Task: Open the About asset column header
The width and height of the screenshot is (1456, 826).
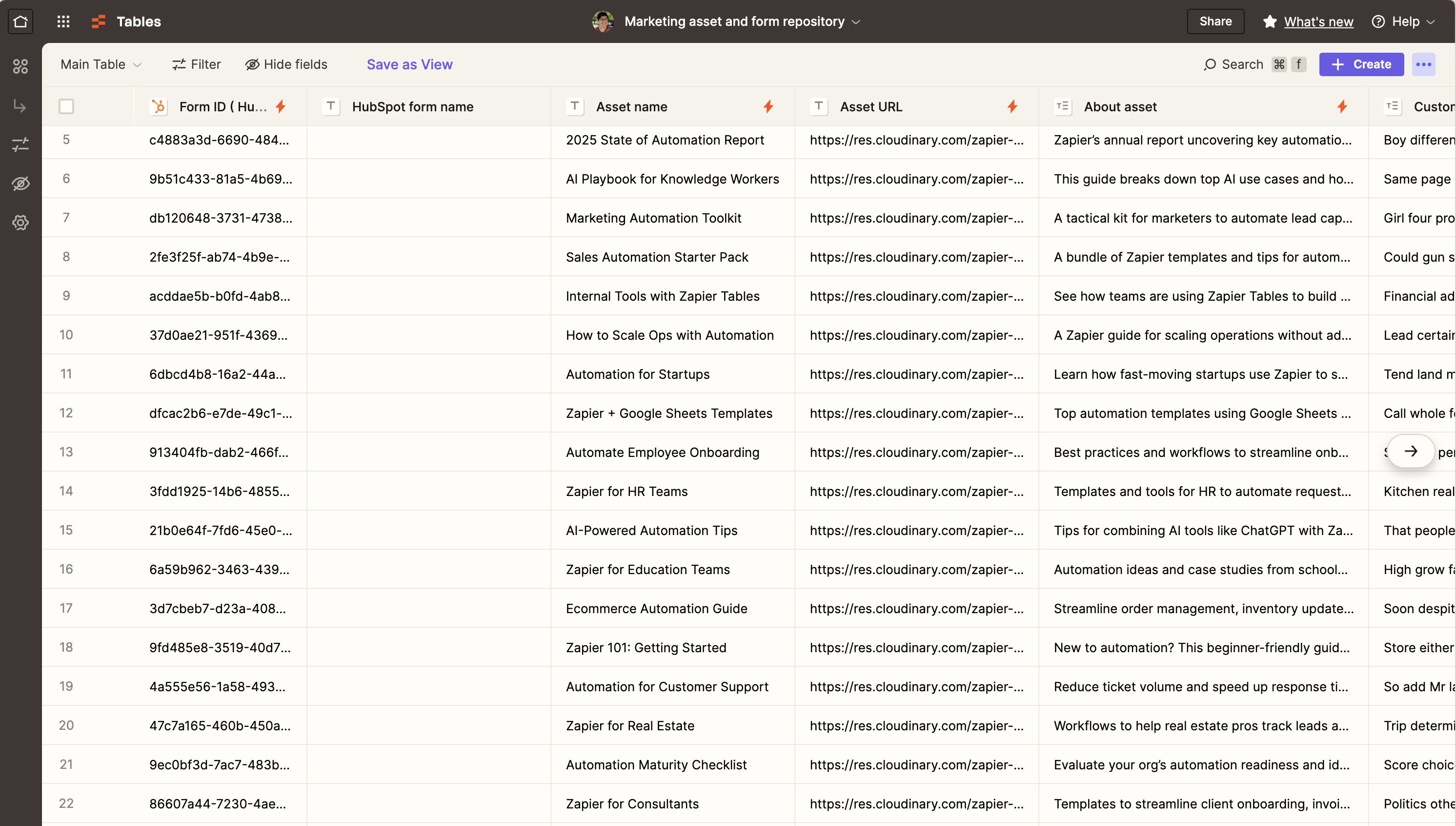Action: [1203, 106]
